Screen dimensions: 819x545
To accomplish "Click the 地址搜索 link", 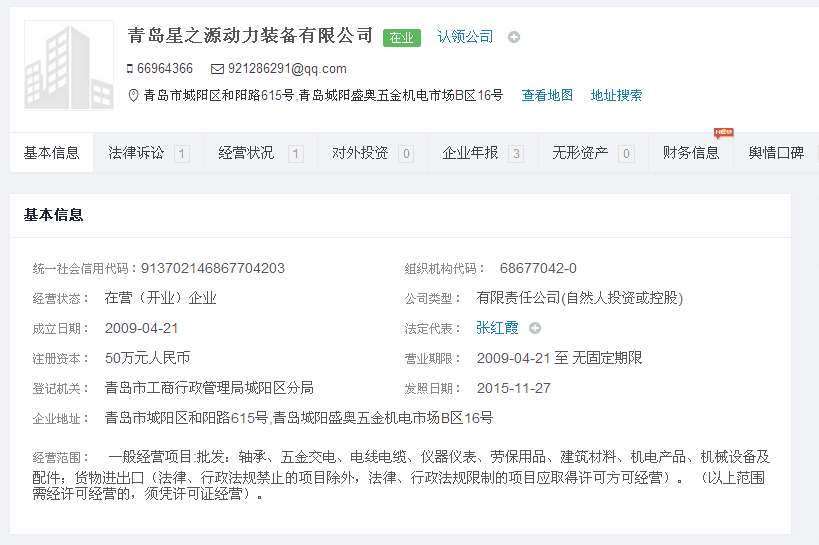I will click(616, 96).
